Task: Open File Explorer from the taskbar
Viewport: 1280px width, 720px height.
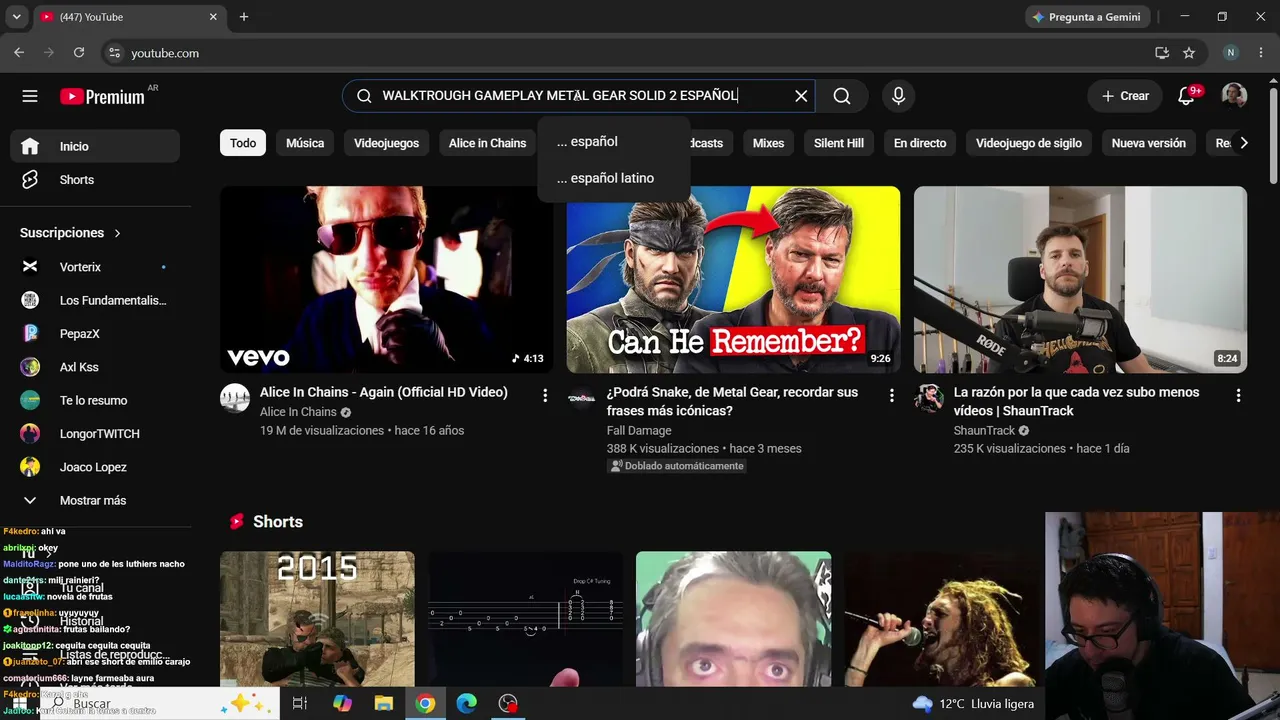Action: [384, 703]
